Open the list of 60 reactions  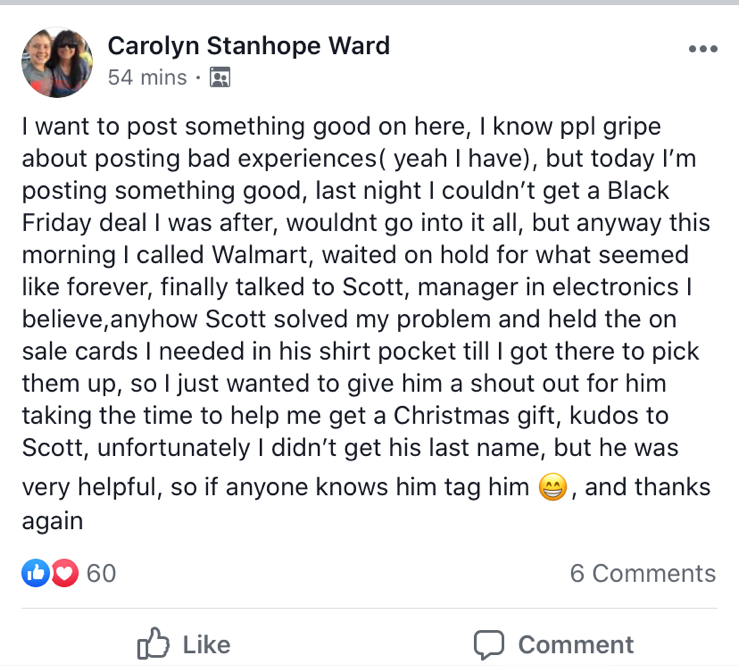[x=101, y=573]
